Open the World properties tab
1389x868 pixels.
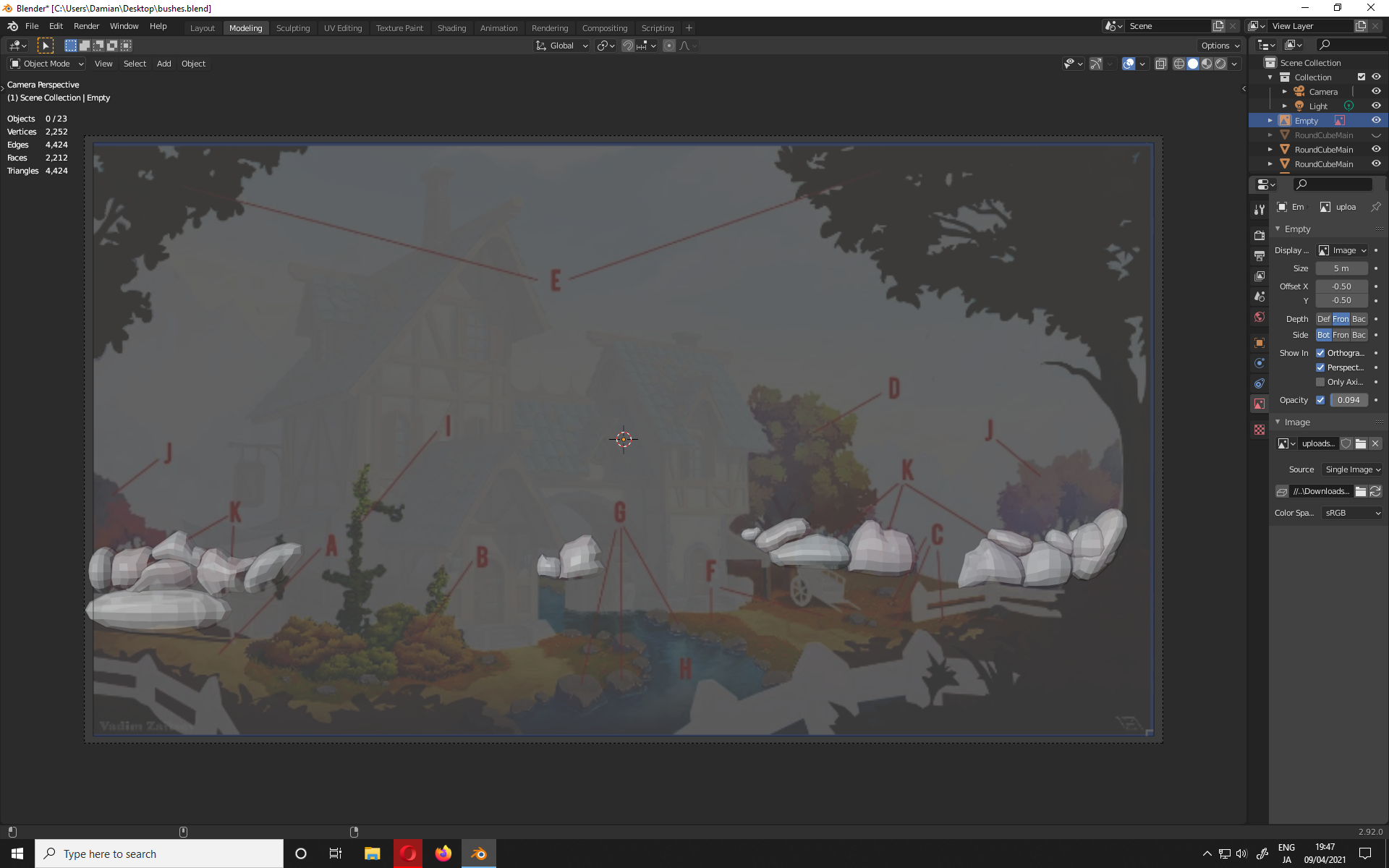coord(1260,317)
